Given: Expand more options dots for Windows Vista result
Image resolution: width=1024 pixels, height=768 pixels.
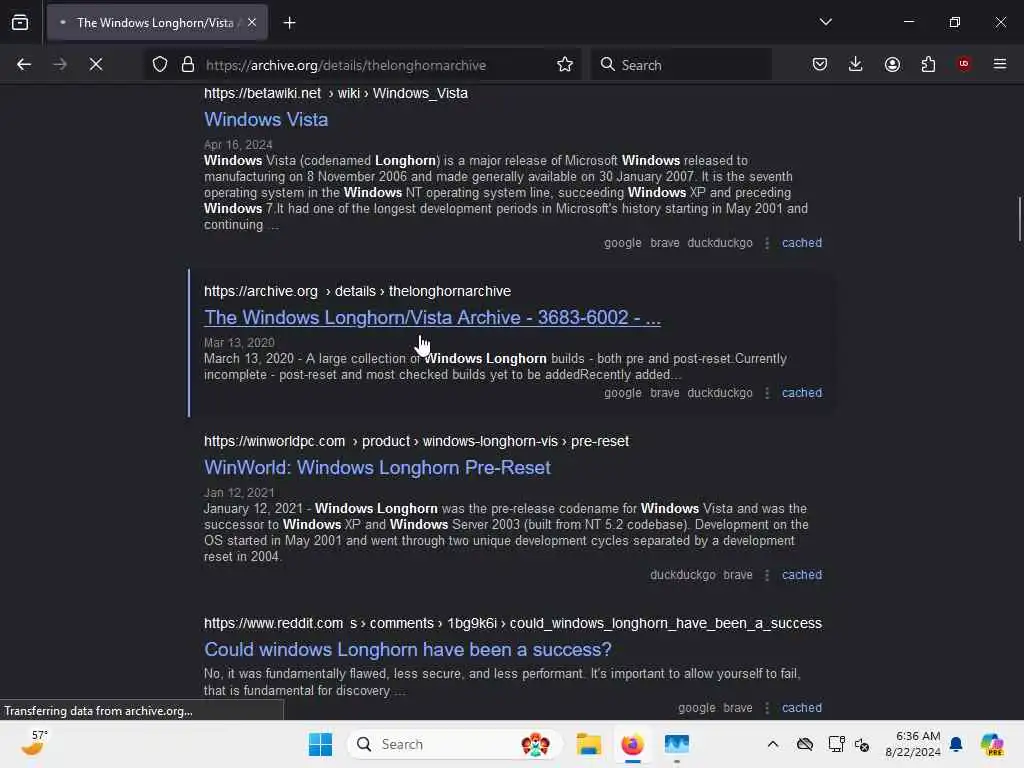Looking at the screenshot, I should pos(767,243).
